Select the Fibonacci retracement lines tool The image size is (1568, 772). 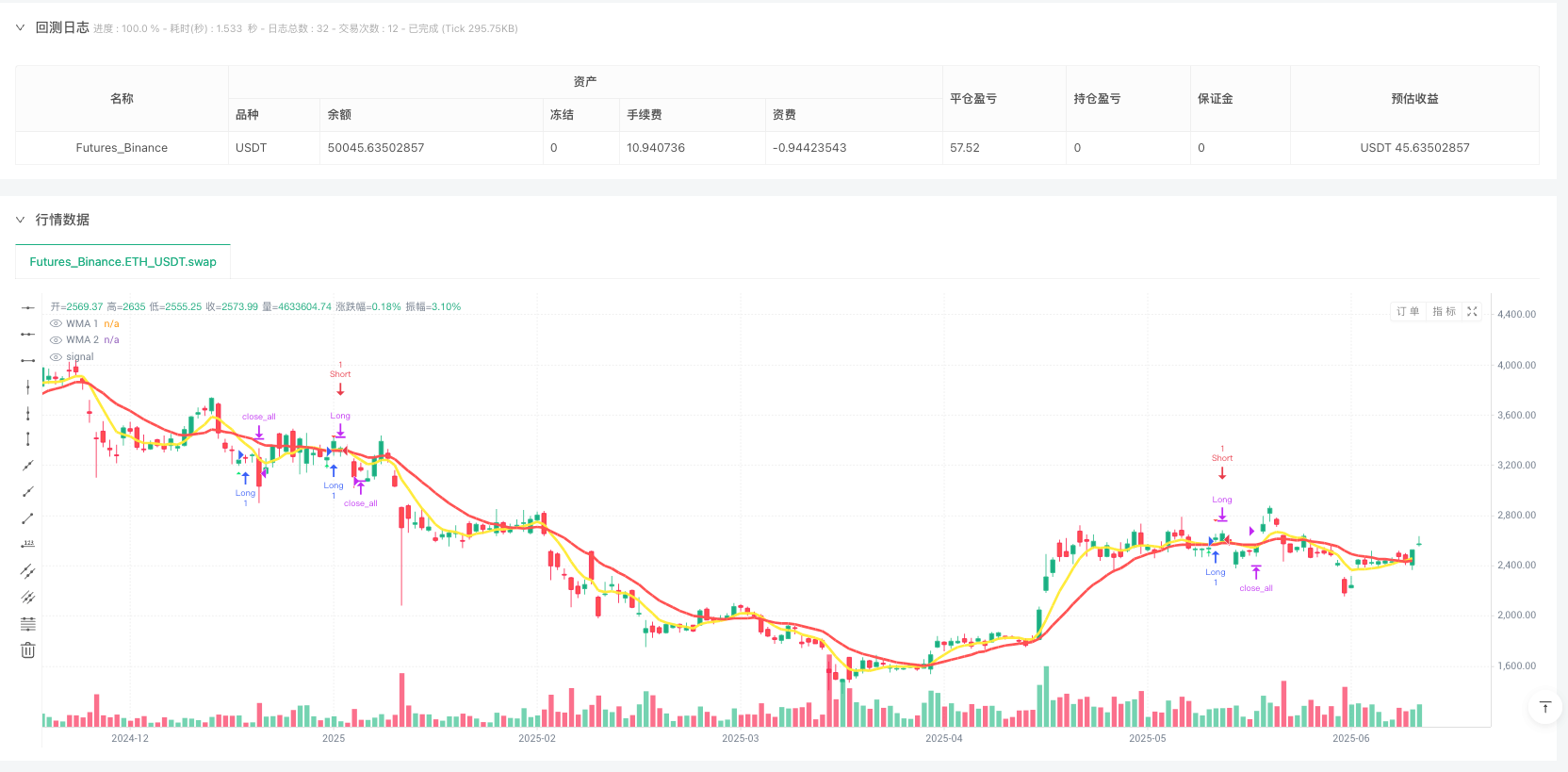28,624
